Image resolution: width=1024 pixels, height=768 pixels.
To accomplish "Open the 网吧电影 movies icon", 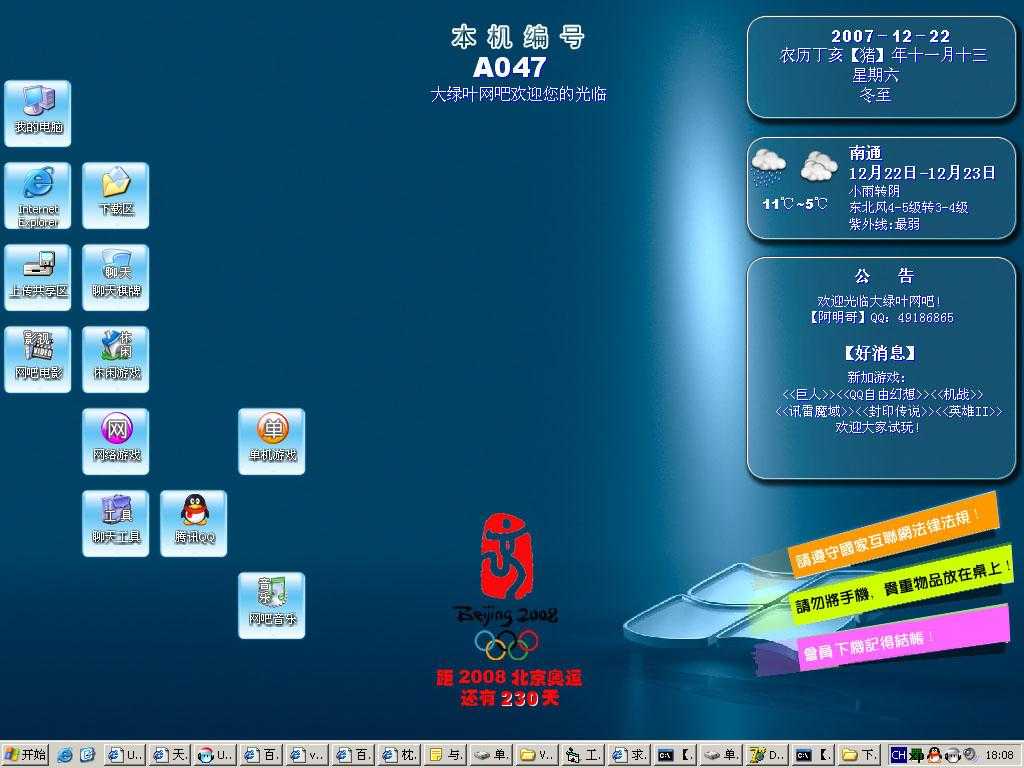I will point(38,360).
